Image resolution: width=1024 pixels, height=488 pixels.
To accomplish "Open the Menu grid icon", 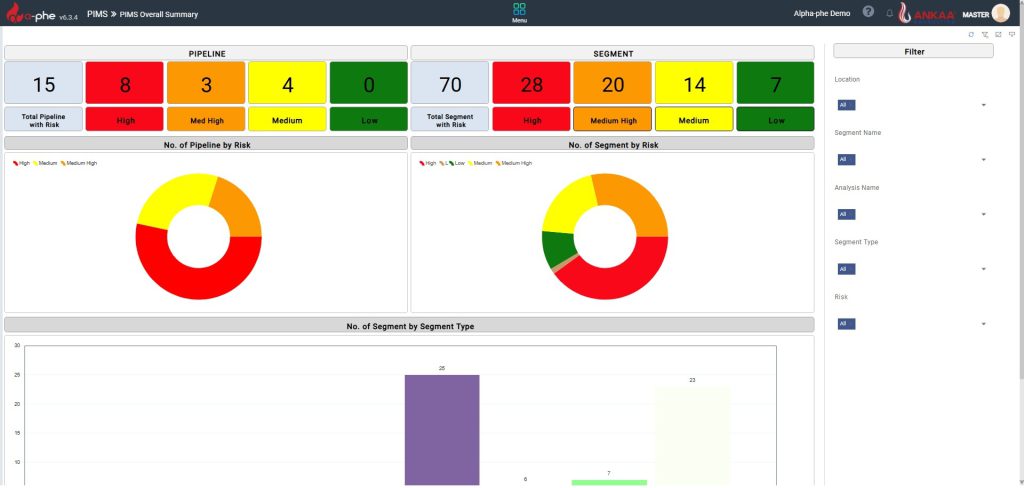I will point(519,10).
